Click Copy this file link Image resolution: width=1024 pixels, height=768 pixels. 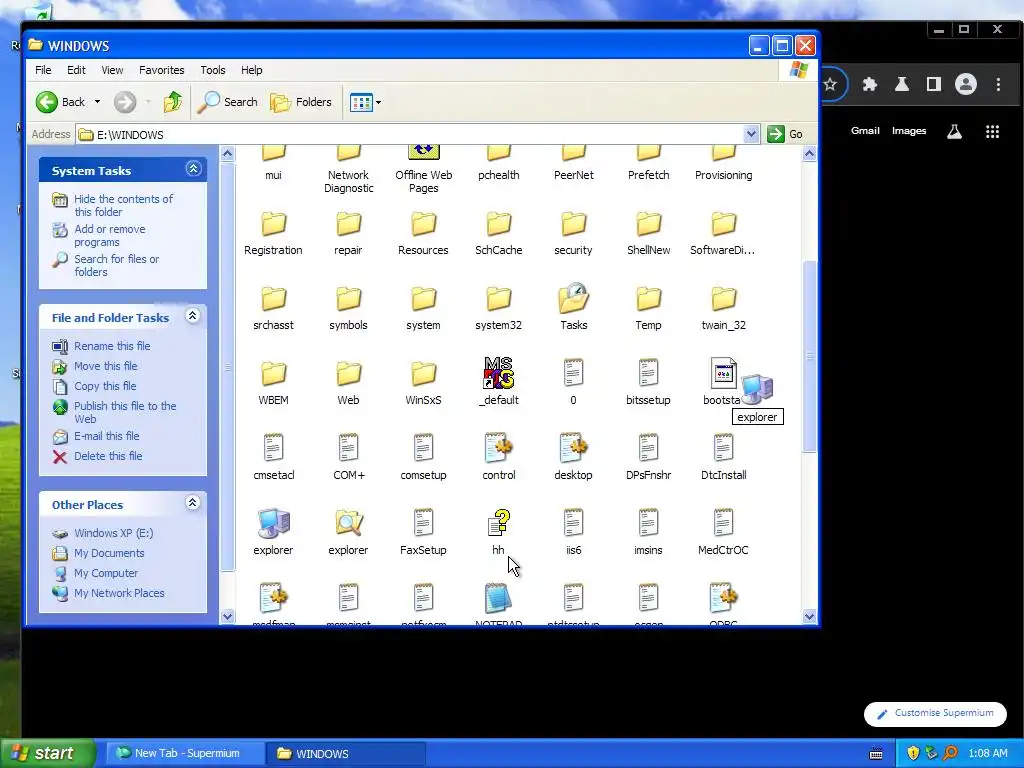click(105, 386)
